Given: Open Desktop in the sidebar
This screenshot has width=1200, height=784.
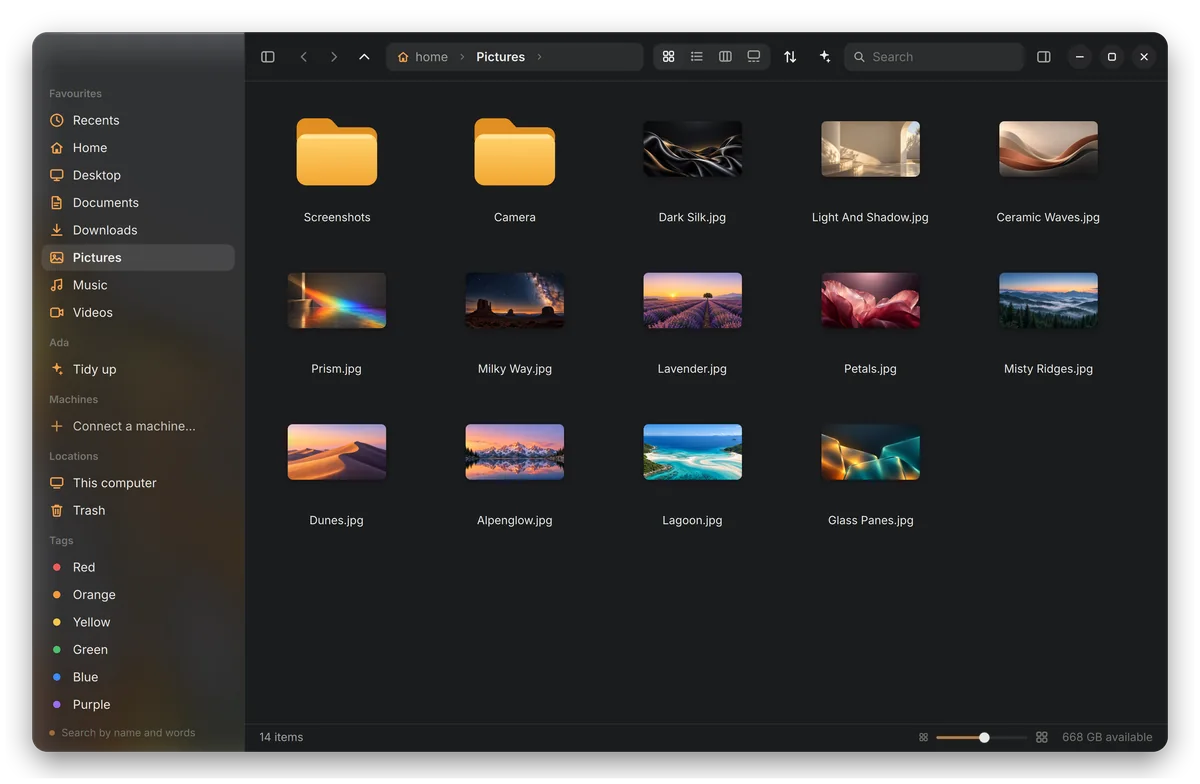Looking at the screenshot, I should pos(138,175).
